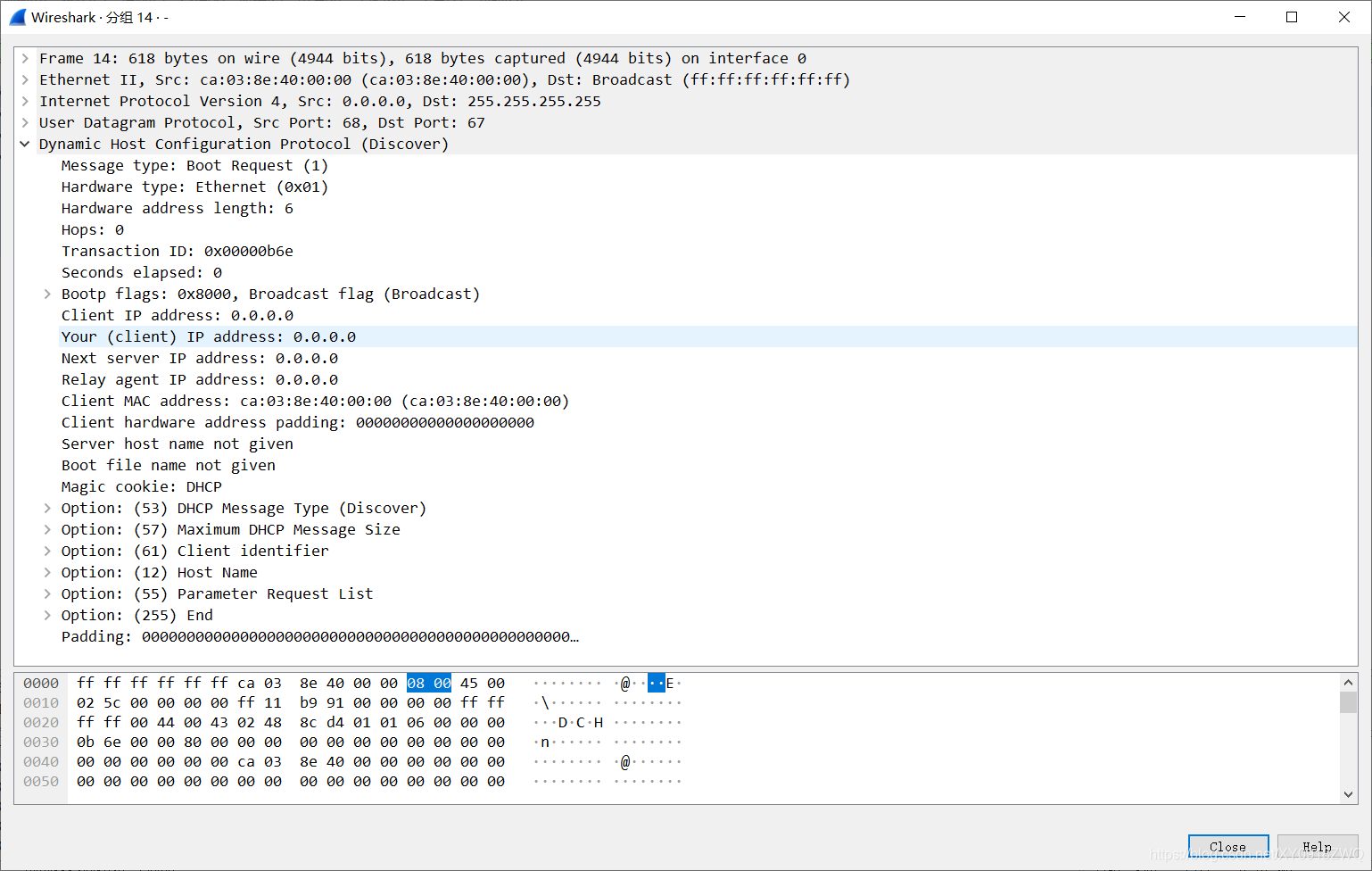Screen dimensions: 1372x871
Task: Expand Option 57 Maximum DHCP Message Size
Action: (x=47, y=529)
